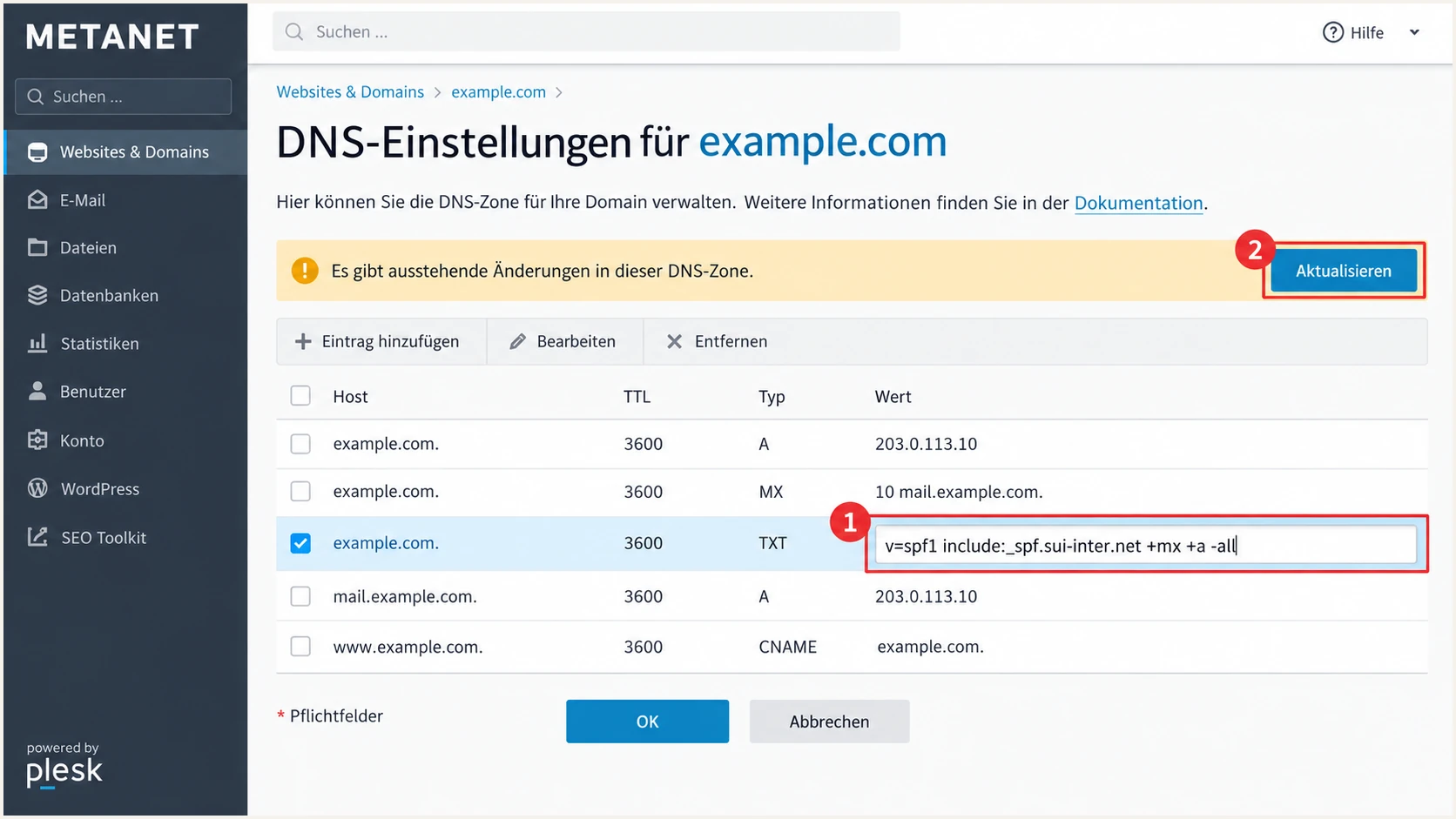Click the Entfernen toolbar button
This screenshot has width=1456, height=819.
click(x=717, y=341)
